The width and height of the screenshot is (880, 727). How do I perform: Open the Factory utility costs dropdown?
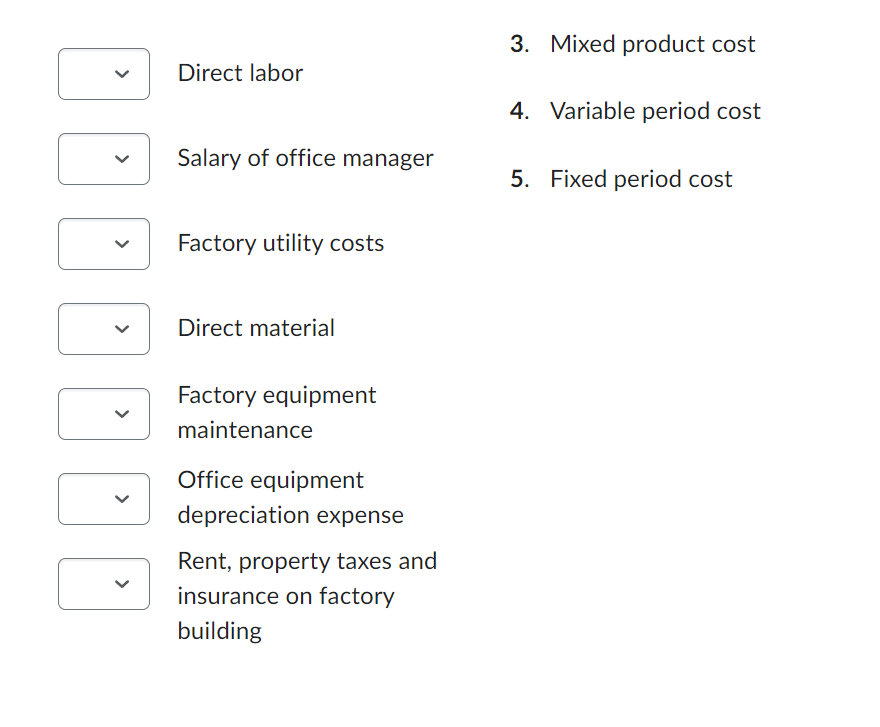[x=104, y=244]
